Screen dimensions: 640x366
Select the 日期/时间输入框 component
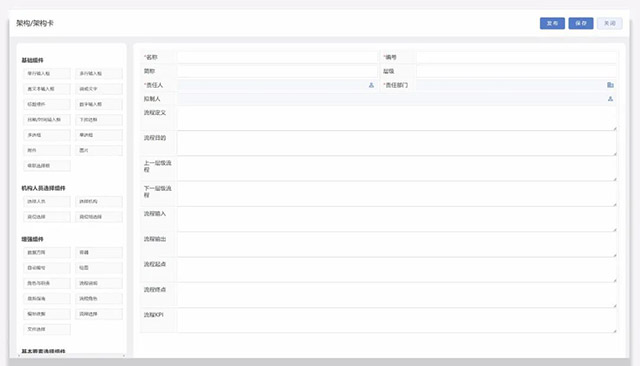47,120
